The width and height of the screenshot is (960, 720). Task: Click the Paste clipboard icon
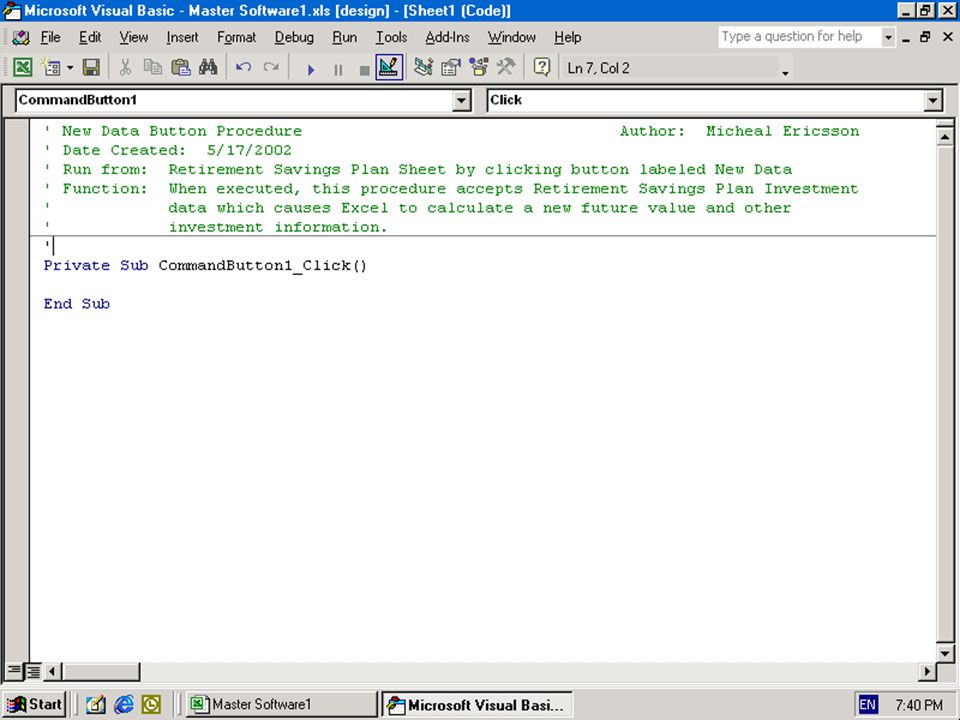[x=181, y=67]
